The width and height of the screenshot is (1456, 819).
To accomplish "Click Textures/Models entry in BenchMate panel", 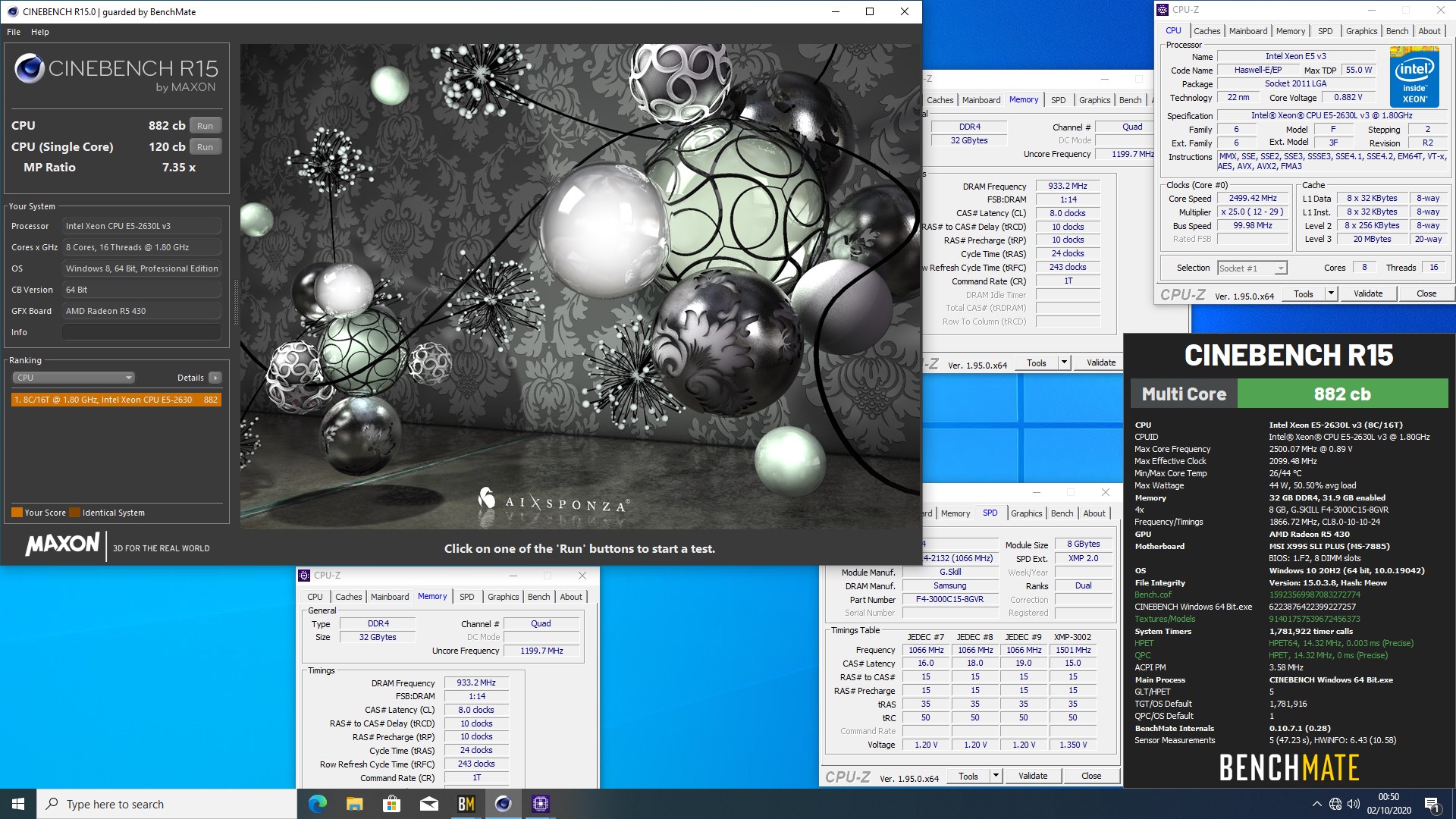I will (1164, 619).
